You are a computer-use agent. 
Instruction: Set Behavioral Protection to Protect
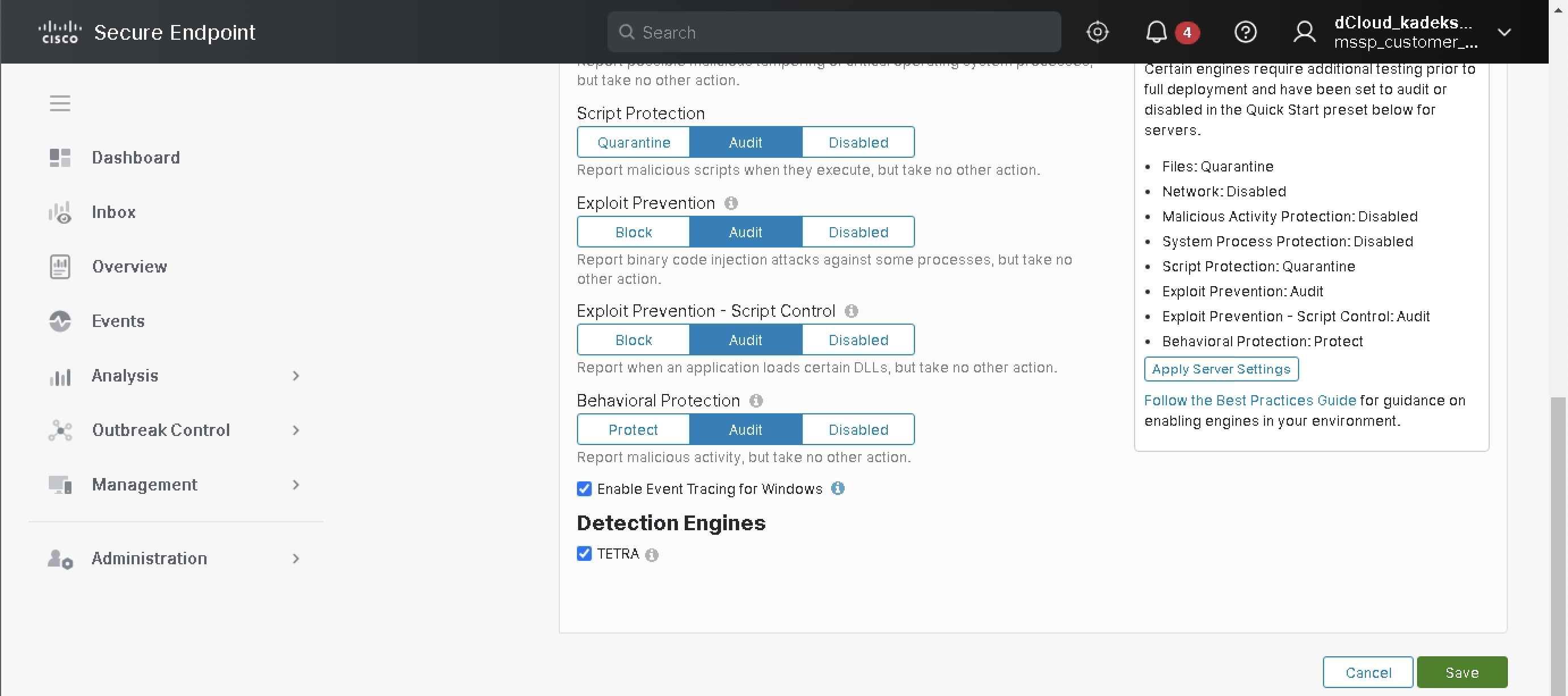coord(633,430)
